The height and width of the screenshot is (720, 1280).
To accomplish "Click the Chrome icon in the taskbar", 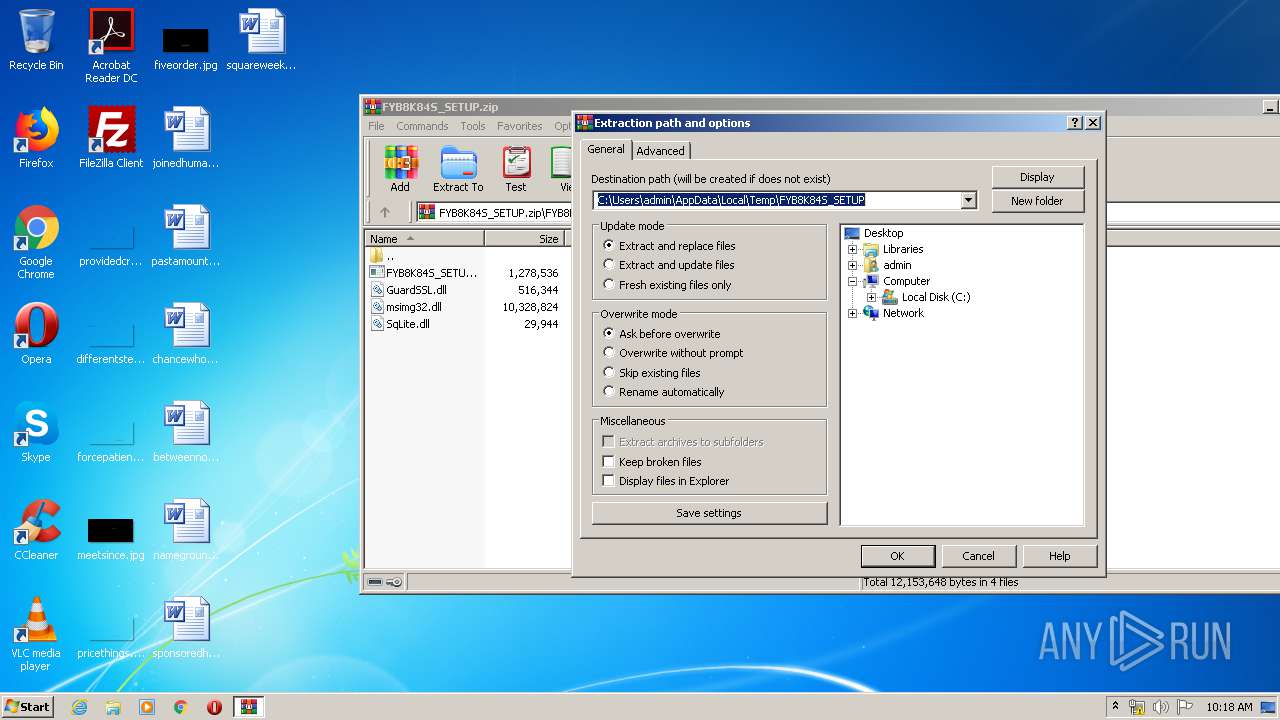I will point(180,707).
